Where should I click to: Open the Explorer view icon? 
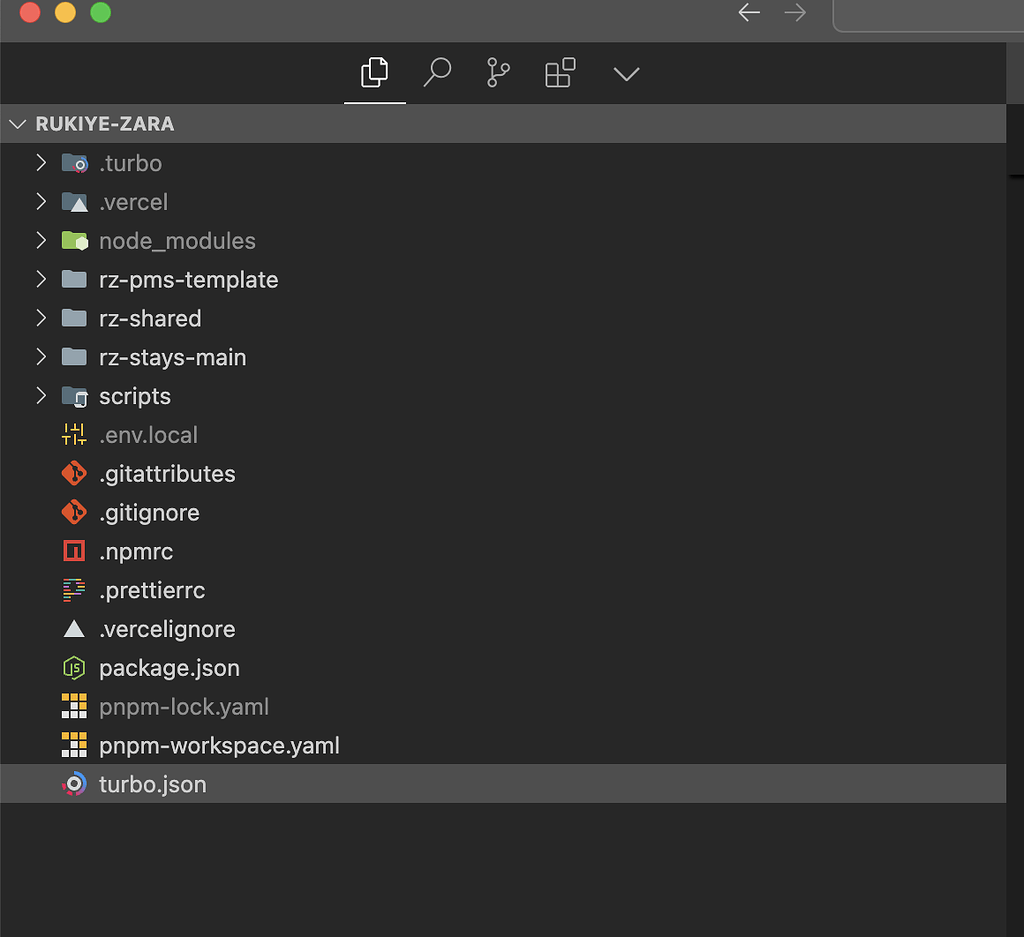(x=374, y=72)
